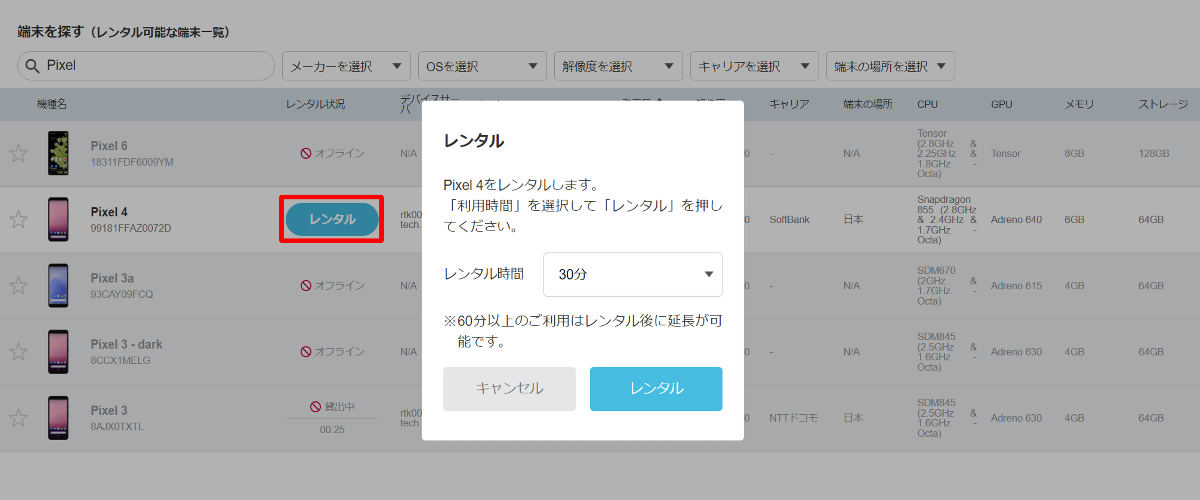Screen dimensions: 1200x500
Task: Click the レンタル dialog title
Action: (473, 141)
